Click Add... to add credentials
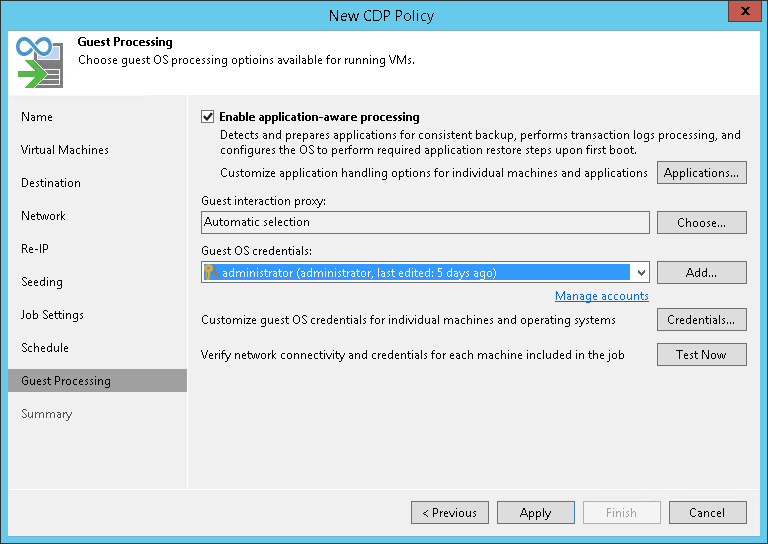This screenshot has height=544, width=768. click(x=701, y=272)
